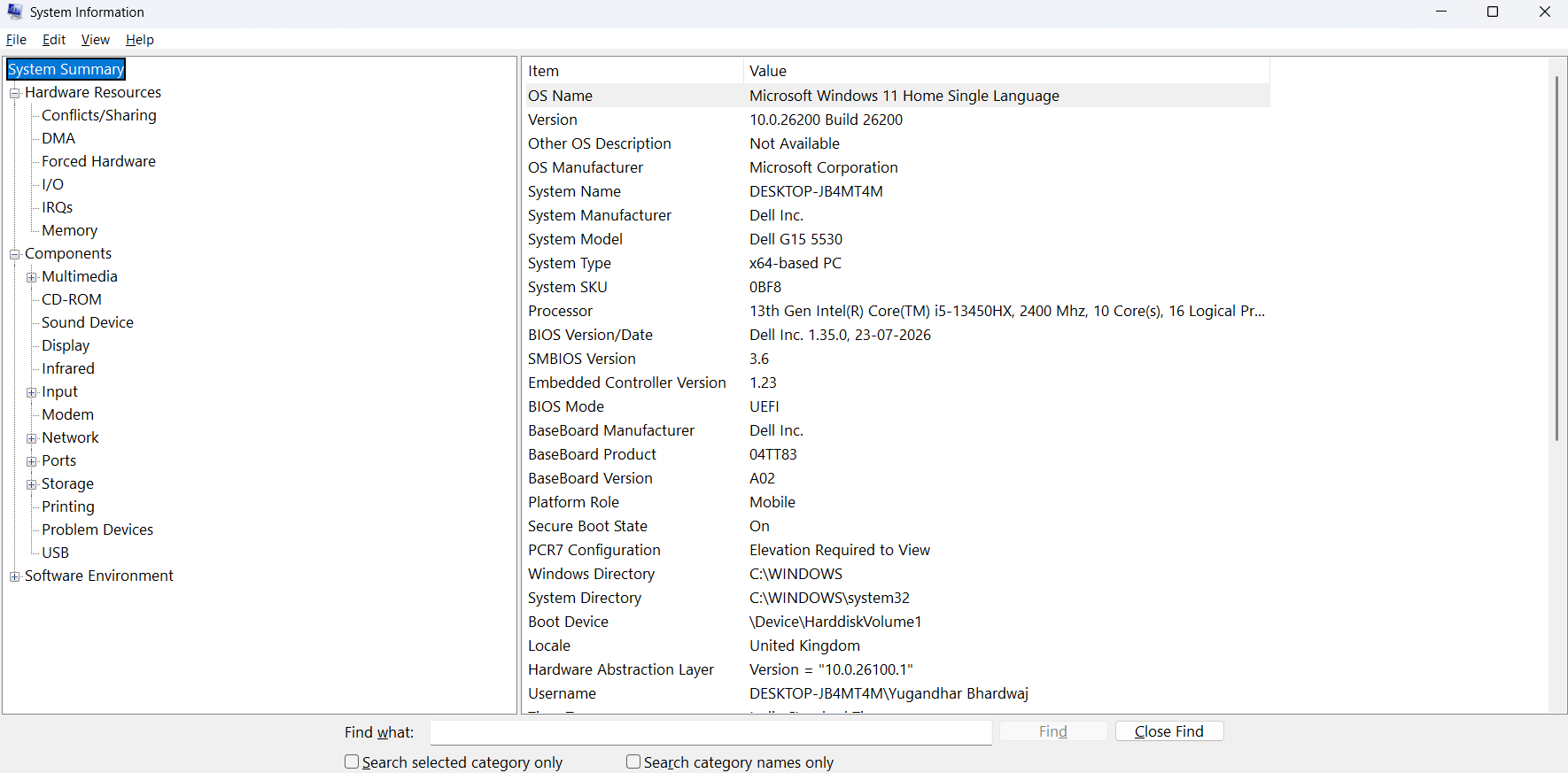The image size is (1568, 773).
Task: Expand the Storage node
Action: point(32,484)
